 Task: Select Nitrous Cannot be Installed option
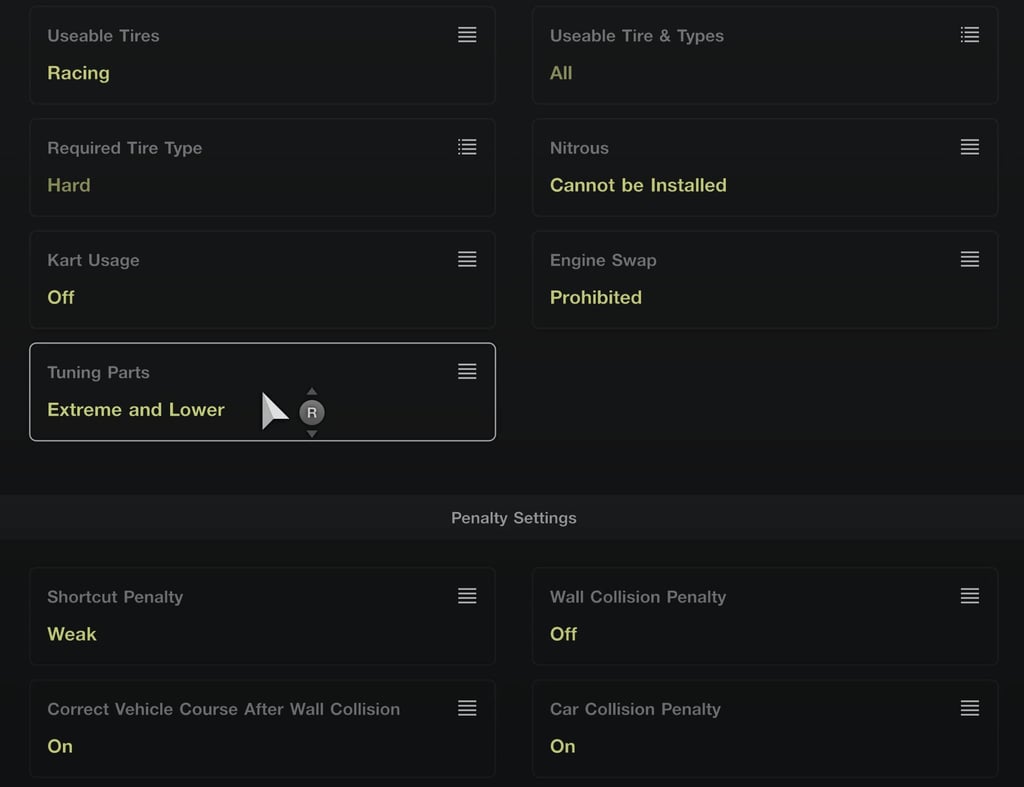point(638,185)
